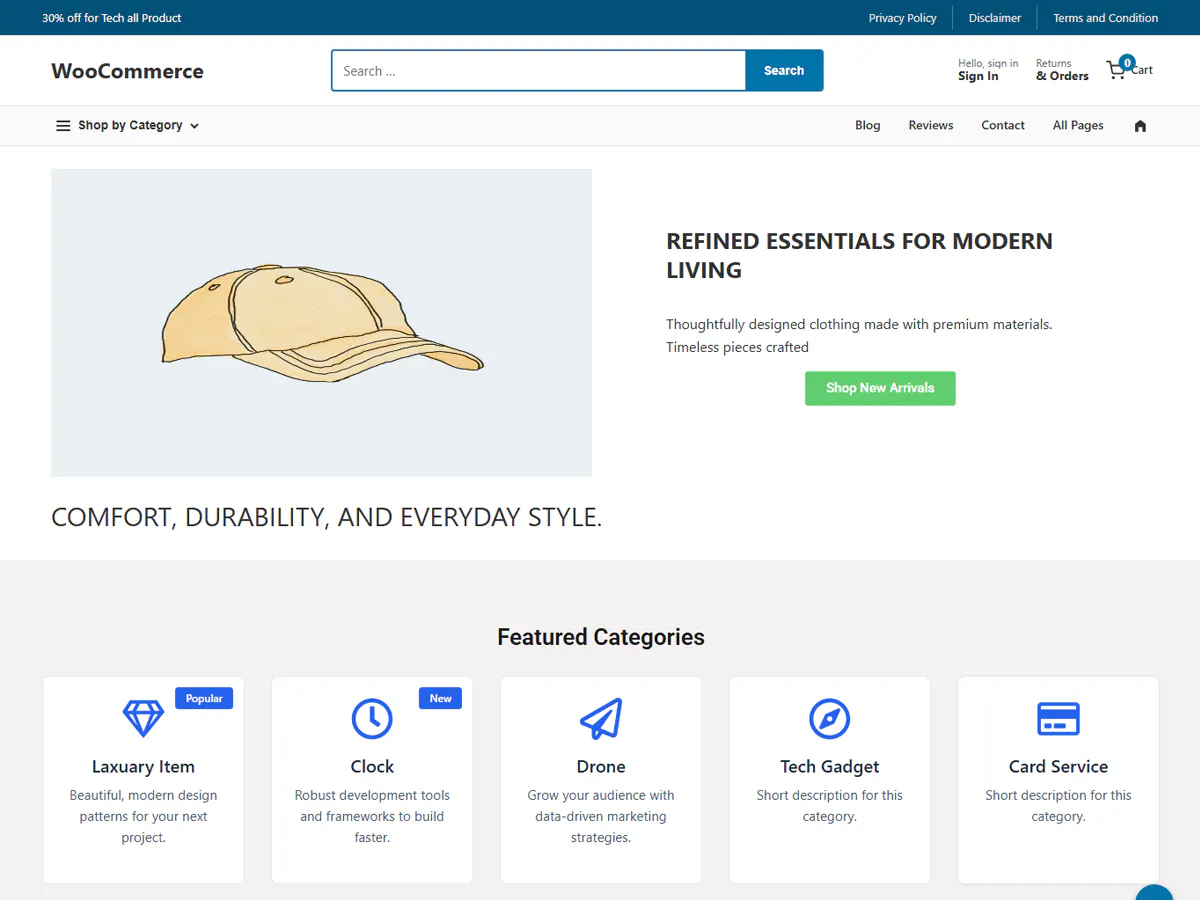The image size is (1200, 900).
Task: Click the Clock card description about development tools
Action: 372,817
